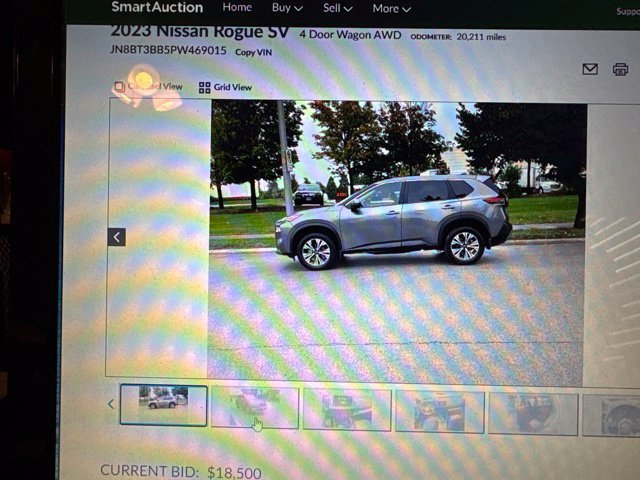
Task: Go to the Home menu item
Action: click(237, 7)
